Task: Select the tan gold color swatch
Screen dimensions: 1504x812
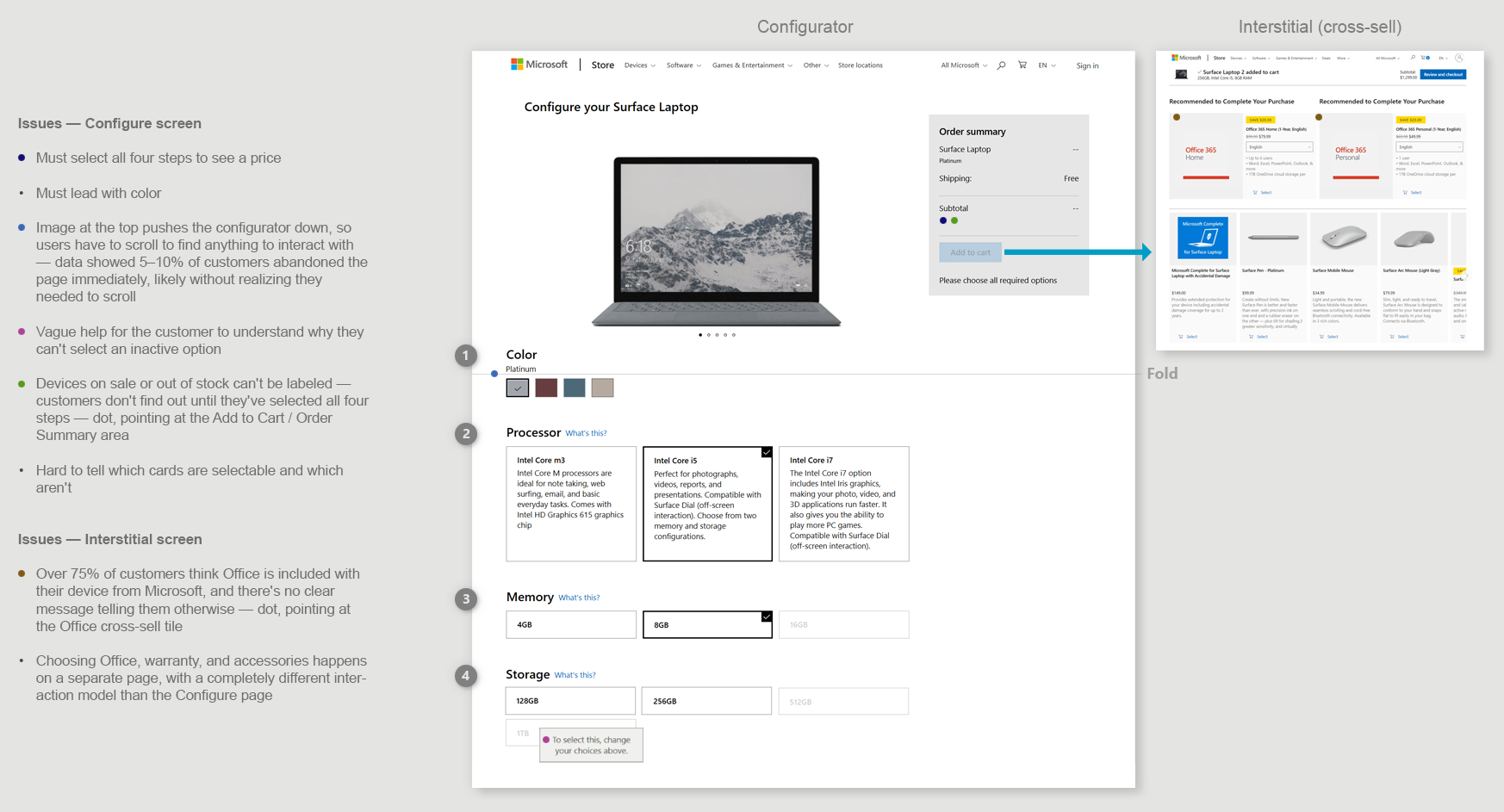Action: (x=603, y=388)
